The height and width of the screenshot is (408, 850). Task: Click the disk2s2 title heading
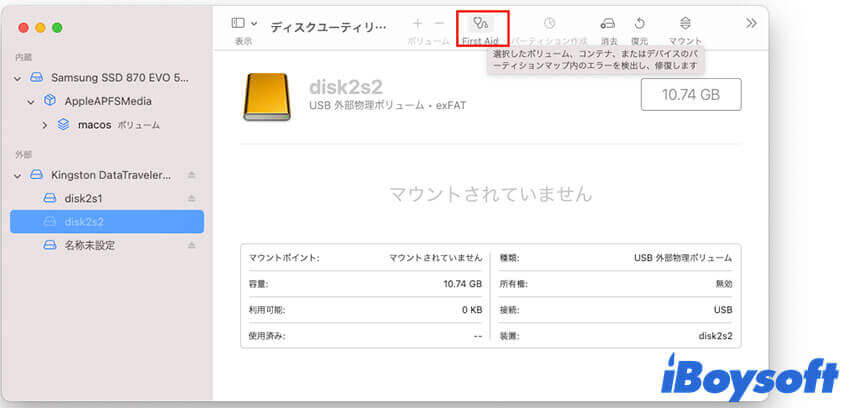click(346, 87)
